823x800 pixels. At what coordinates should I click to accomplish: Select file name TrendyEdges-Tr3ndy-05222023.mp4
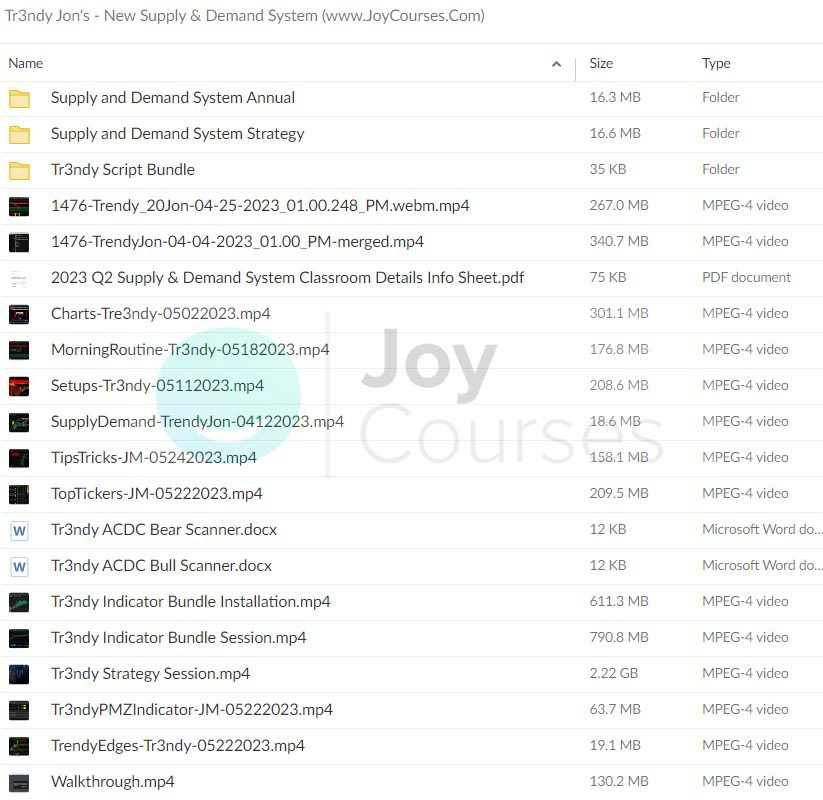click(x=177, y=745)
